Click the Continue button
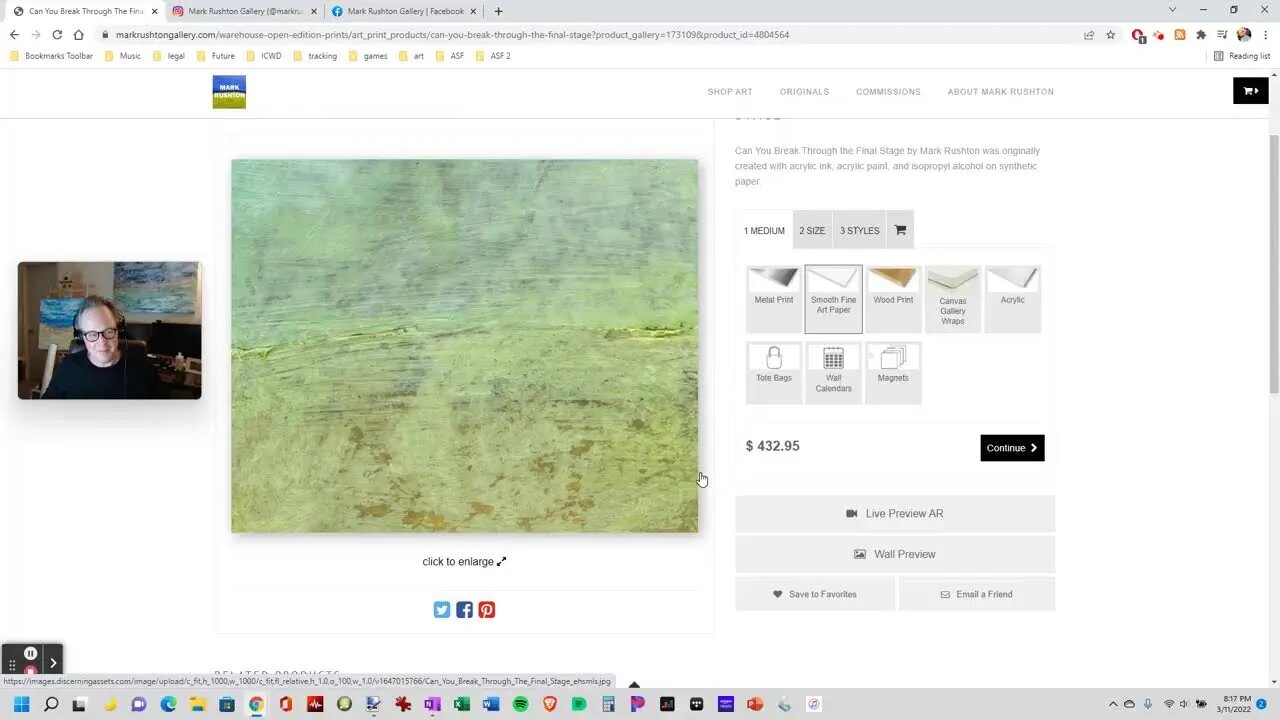The image size is (1280, 720). click(1012, 448)
